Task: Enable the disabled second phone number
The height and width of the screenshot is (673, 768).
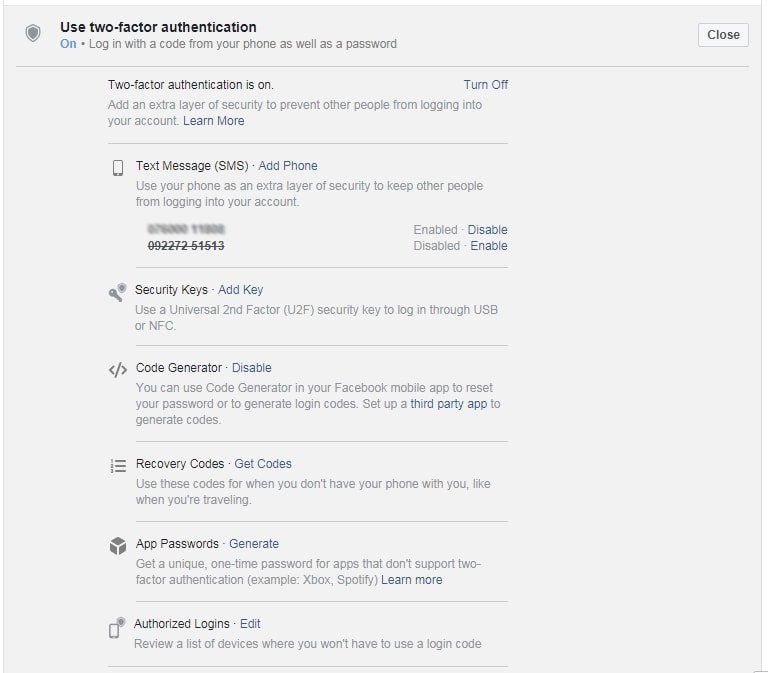Action: (x=489, y=246)
